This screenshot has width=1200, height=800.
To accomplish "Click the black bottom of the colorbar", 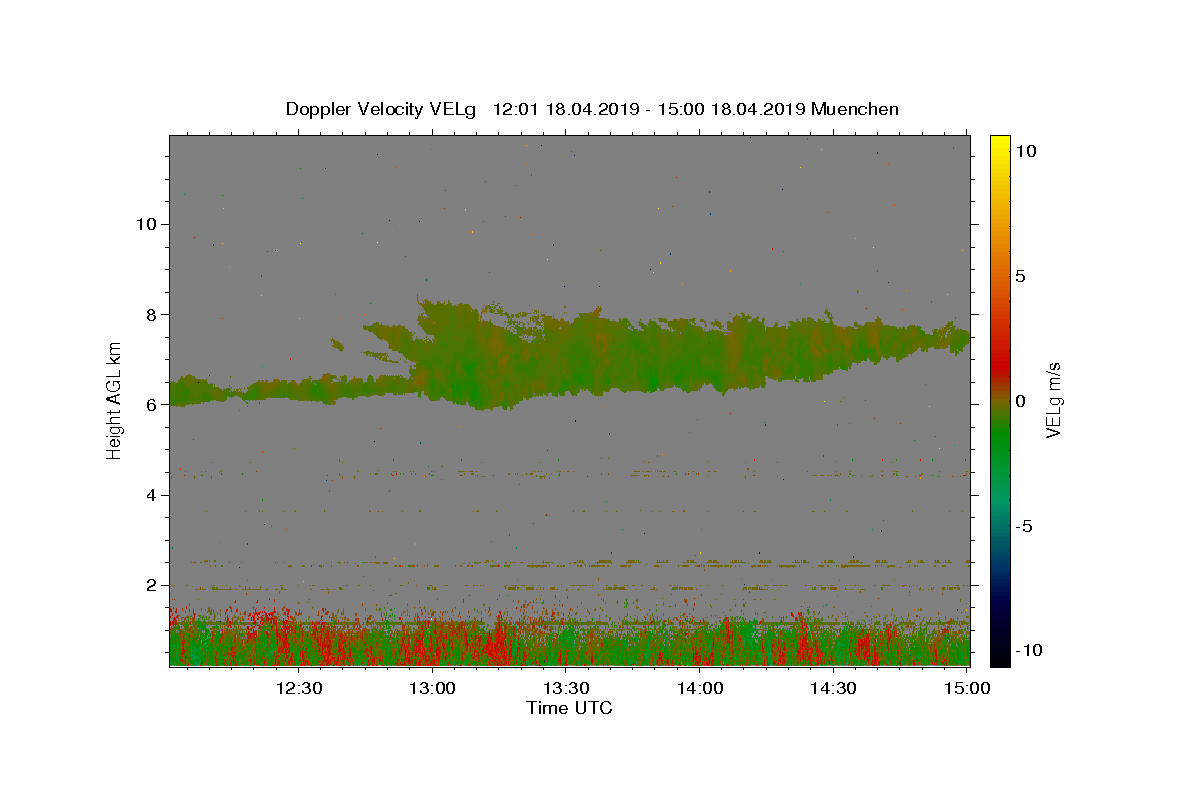I will coord(1000,655).
